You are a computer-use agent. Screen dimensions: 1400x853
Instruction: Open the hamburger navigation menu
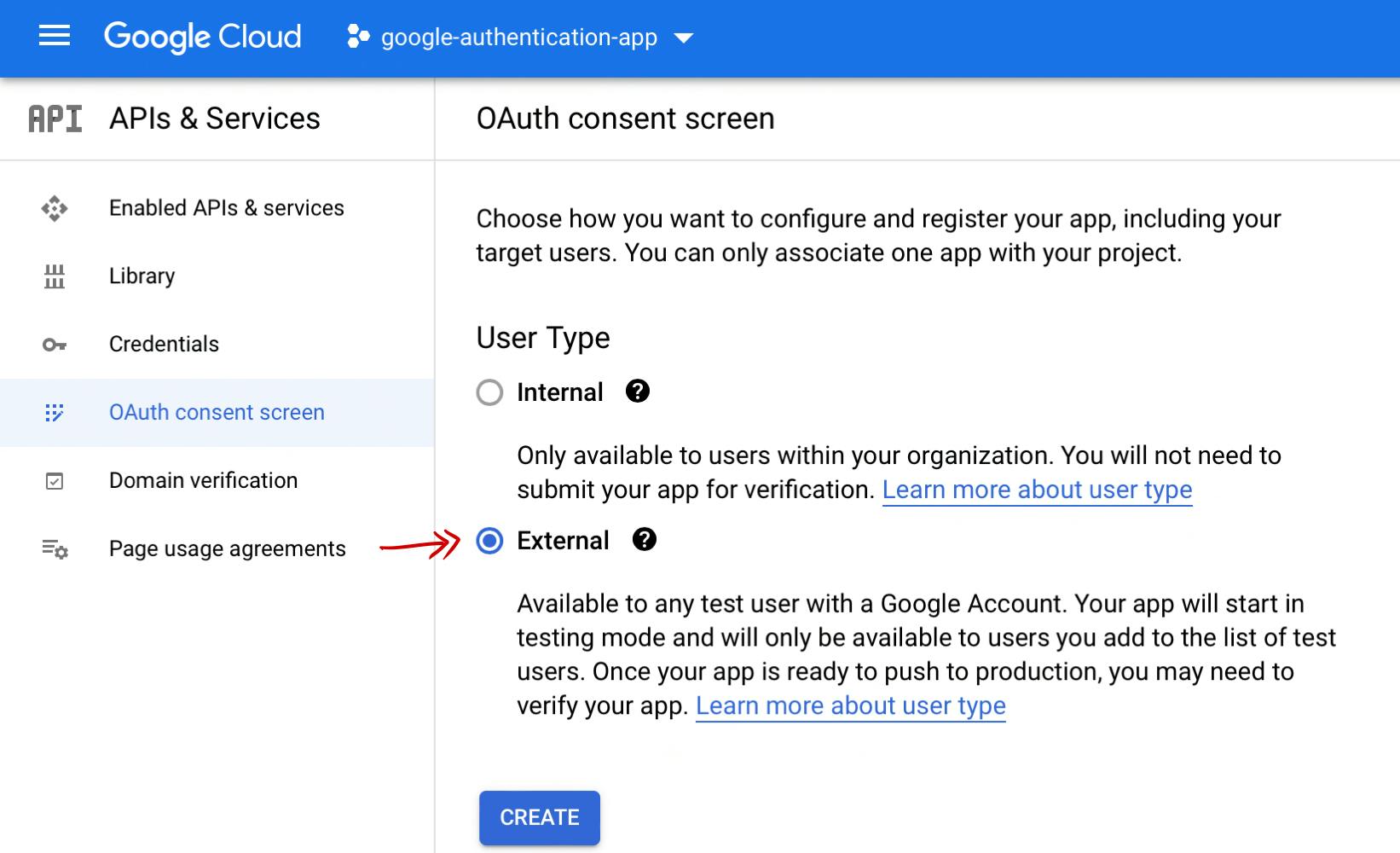point(55,36)
